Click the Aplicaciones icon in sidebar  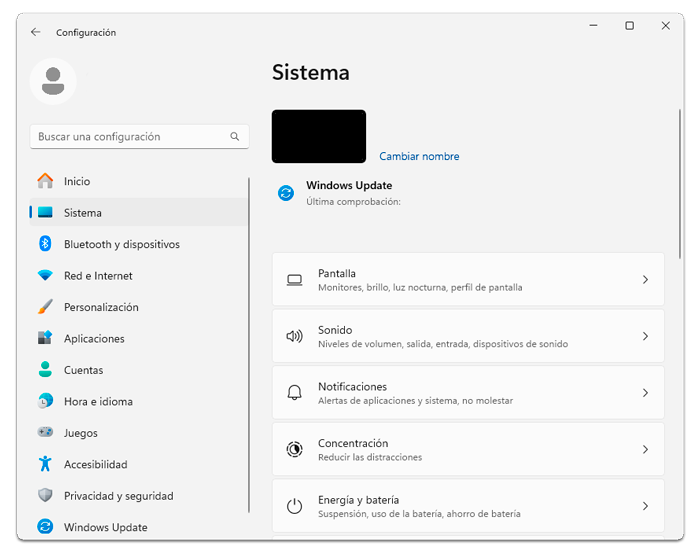[x=45, y=338]
